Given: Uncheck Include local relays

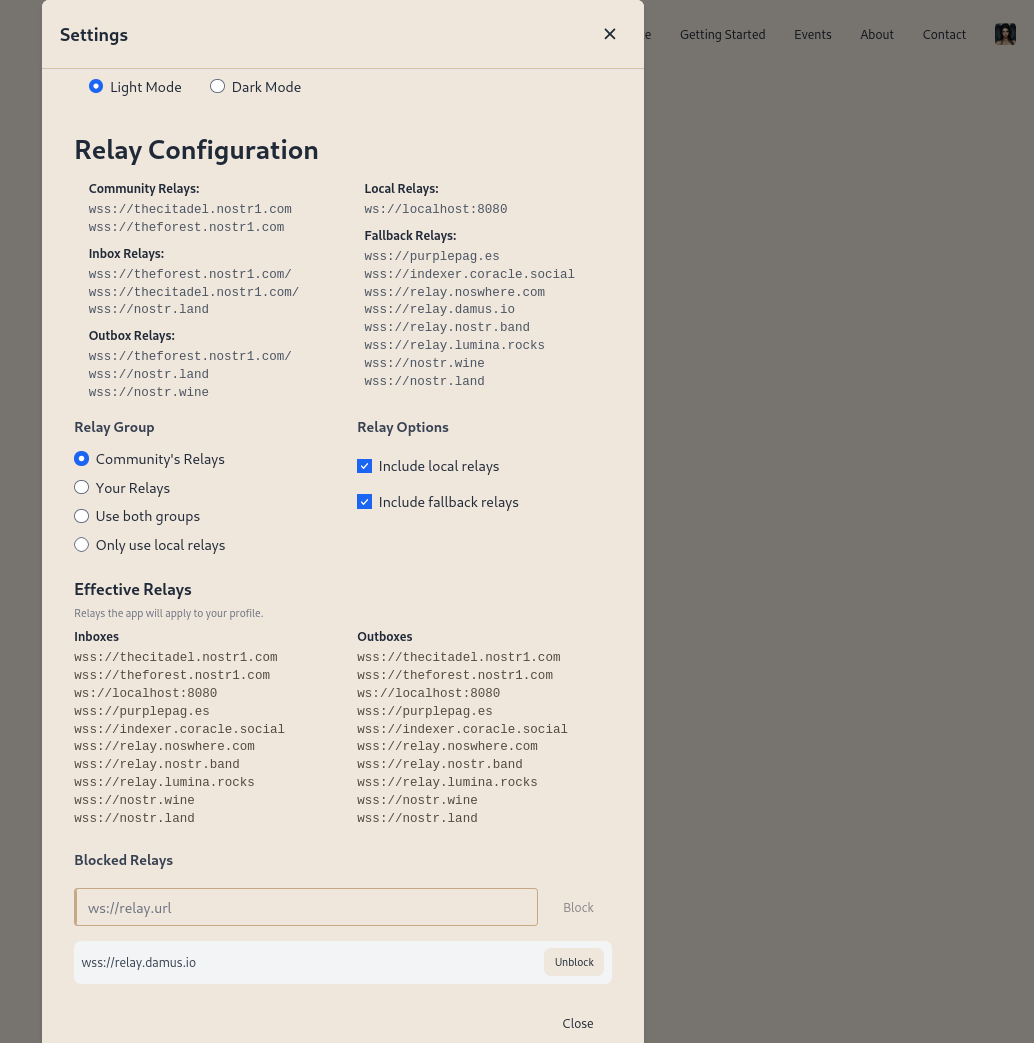Looking at the screenshot, I should tap(365, 466).
